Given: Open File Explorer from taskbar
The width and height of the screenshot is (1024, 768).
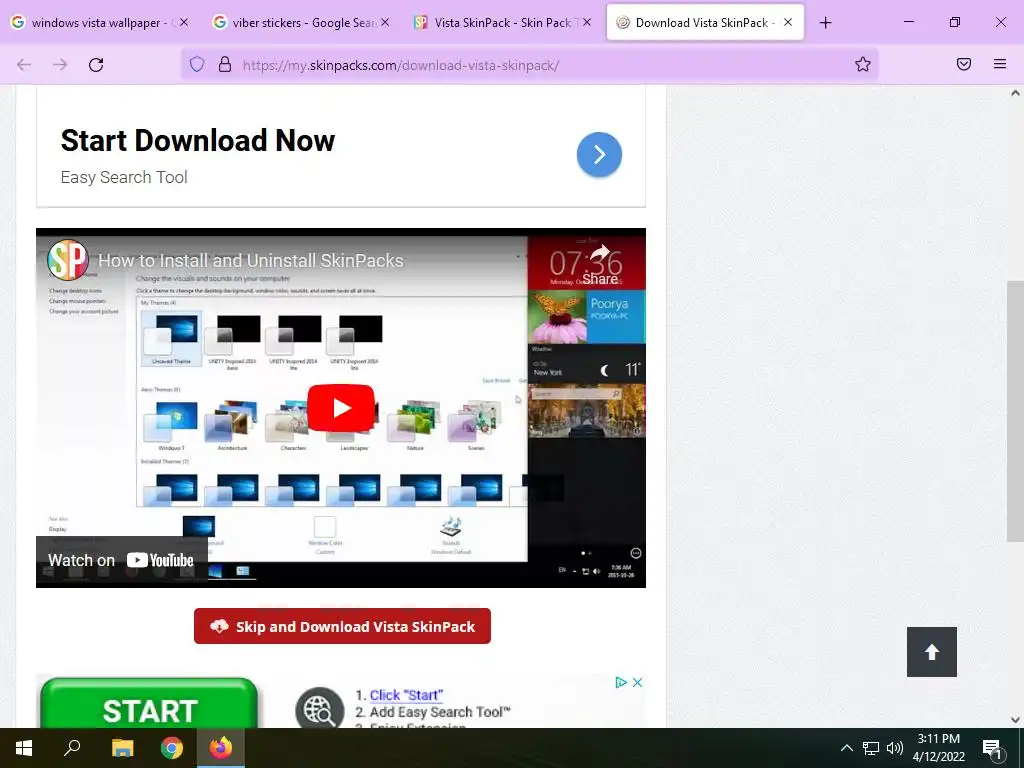Looking at the screenshot, I should tap(122, 748).
